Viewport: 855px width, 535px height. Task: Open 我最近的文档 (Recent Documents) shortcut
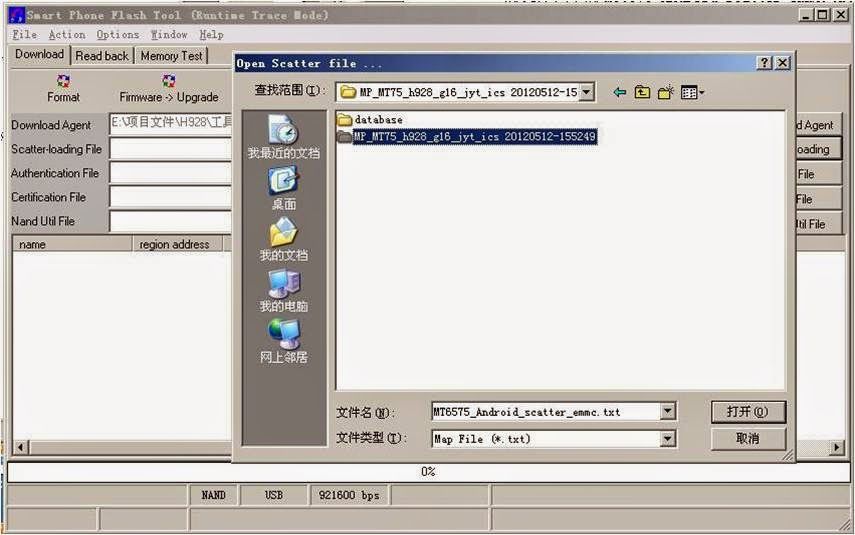click(x=284, y=137)
